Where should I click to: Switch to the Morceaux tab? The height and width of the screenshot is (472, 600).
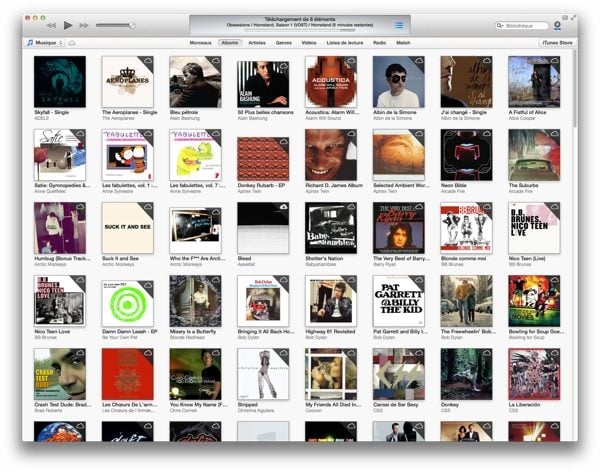click(200, 43)
